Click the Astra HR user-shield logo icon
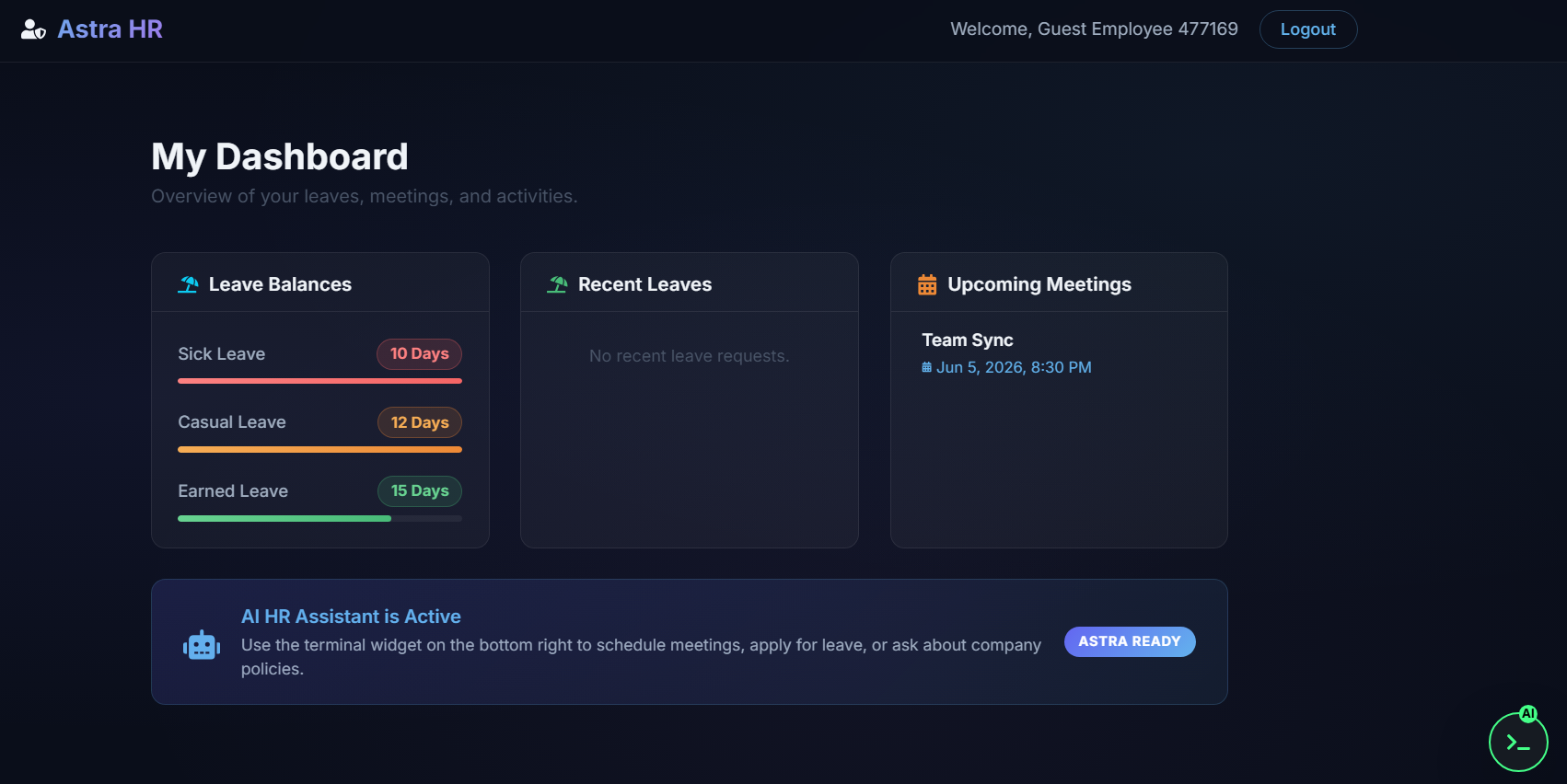This screenshot has width=1567, height=784. (33, 29)
